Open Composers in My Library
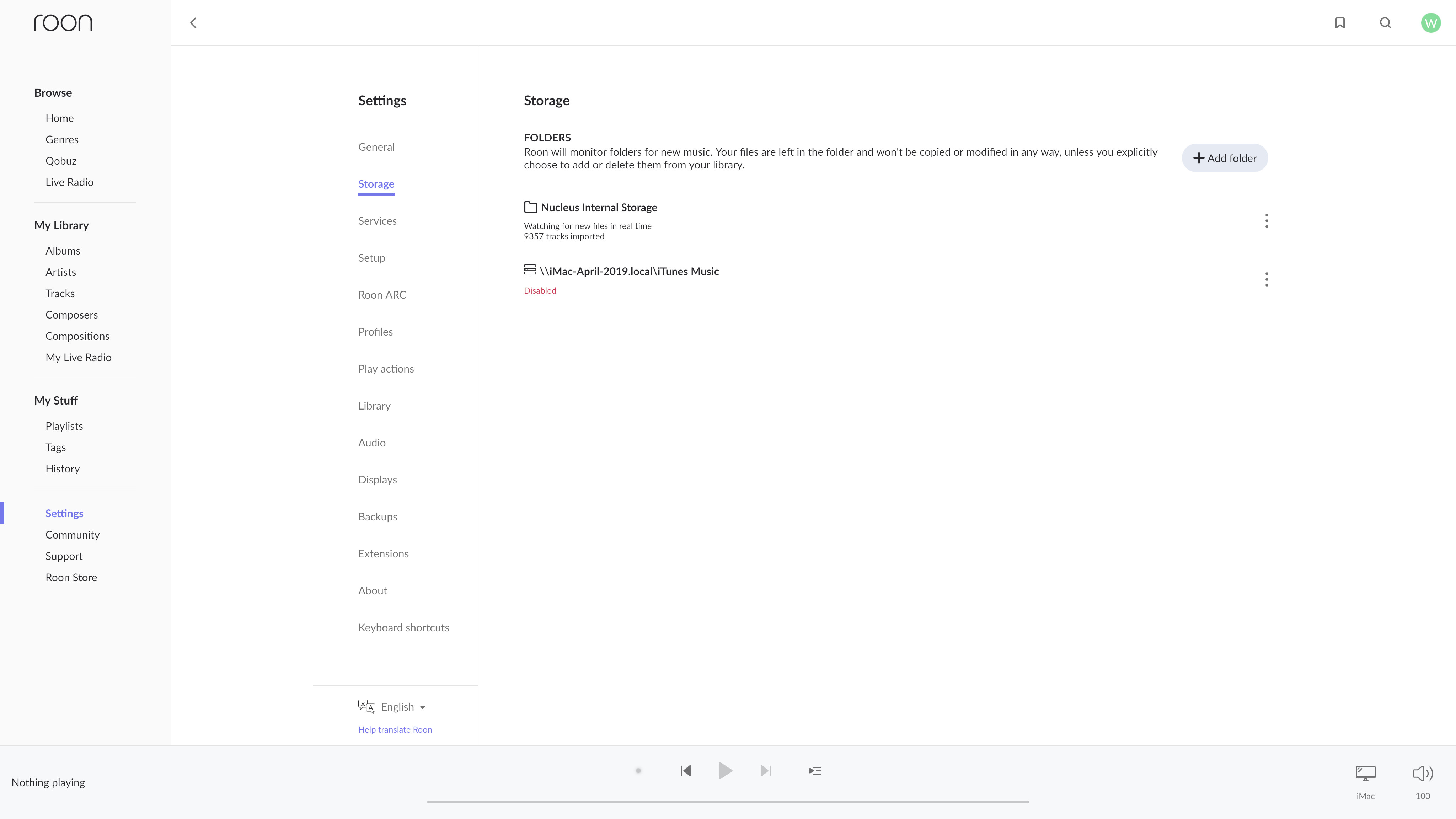 71,315
